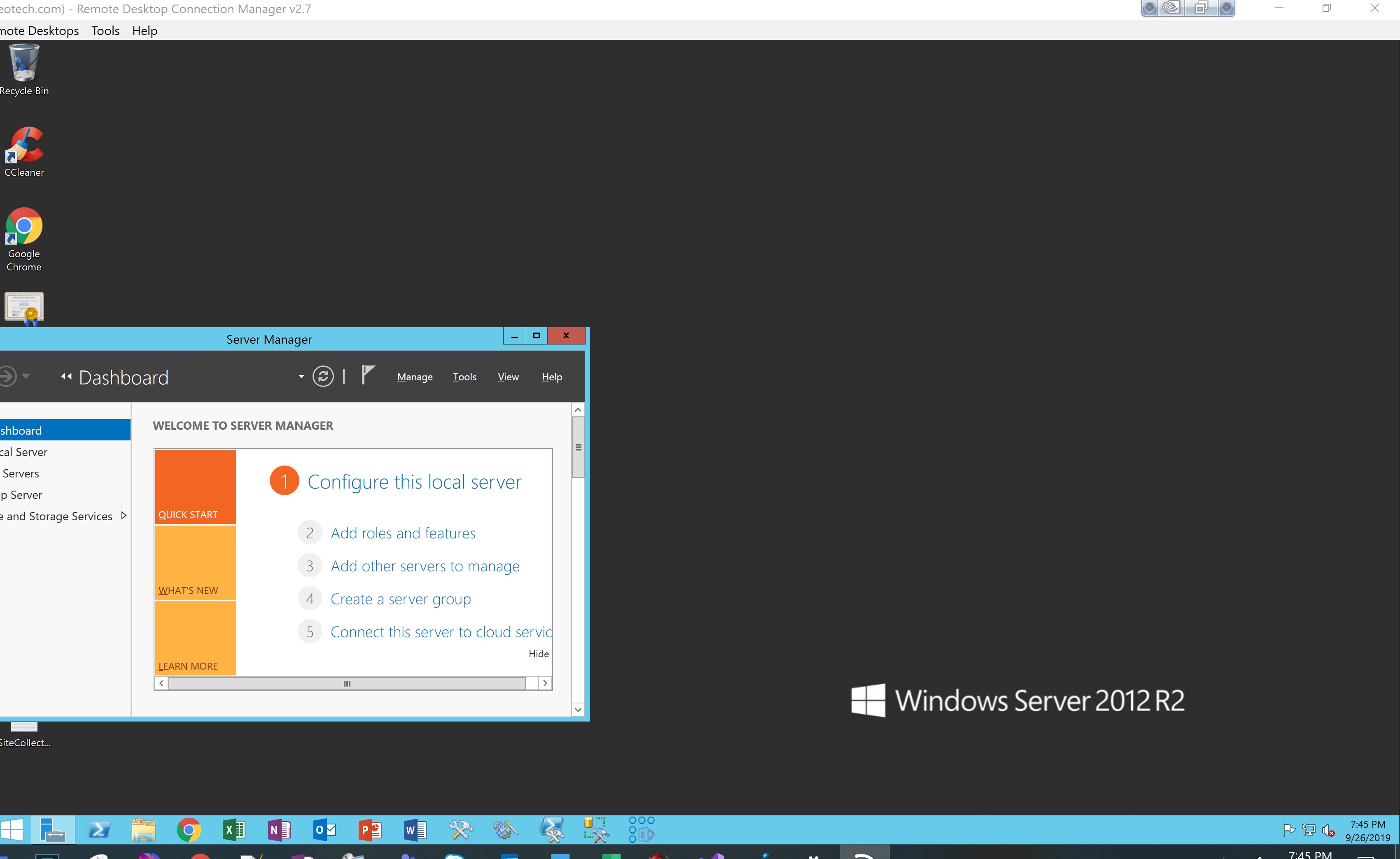Click the vertical scrollbar down arrow
This screenshot has width=1400, height=859.
pos(578,709)
